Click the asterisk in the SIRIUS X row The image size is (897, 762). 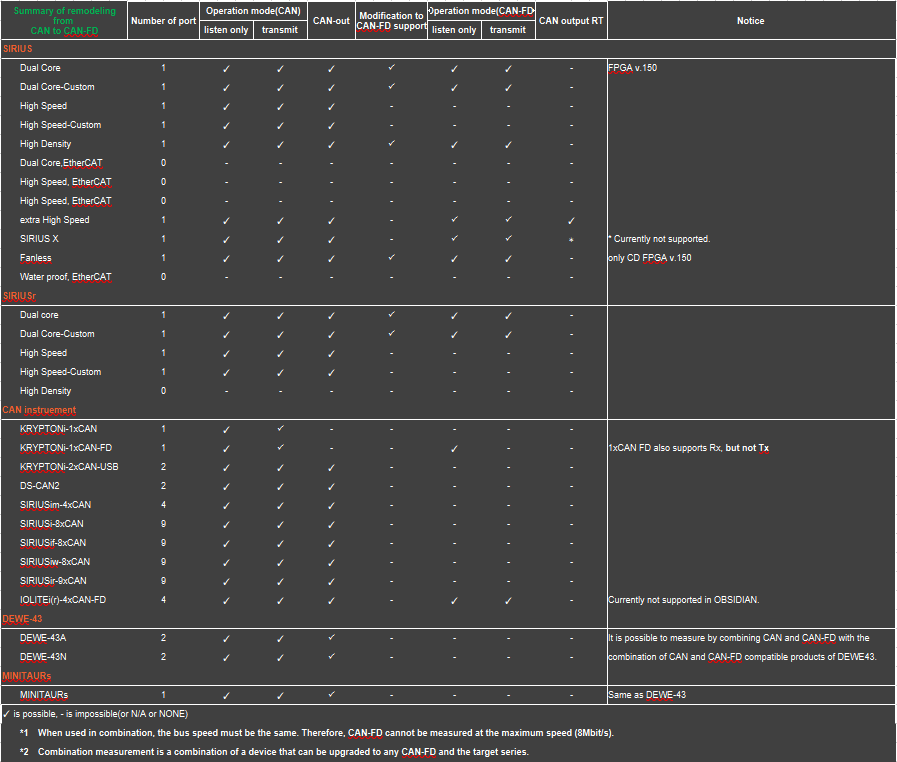point(571,240)
